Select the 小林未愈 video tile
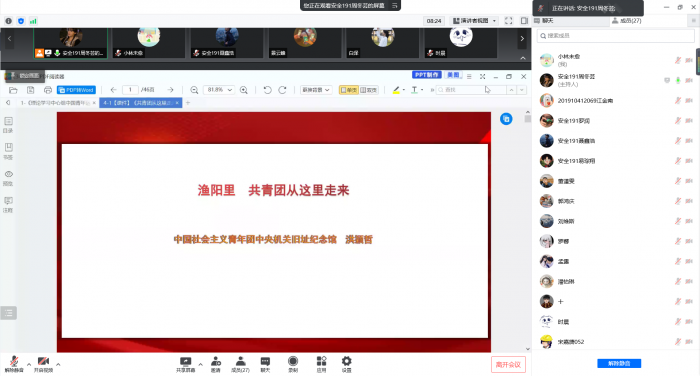700x376 pixels. pyautogui.click(x=148, y=43)
